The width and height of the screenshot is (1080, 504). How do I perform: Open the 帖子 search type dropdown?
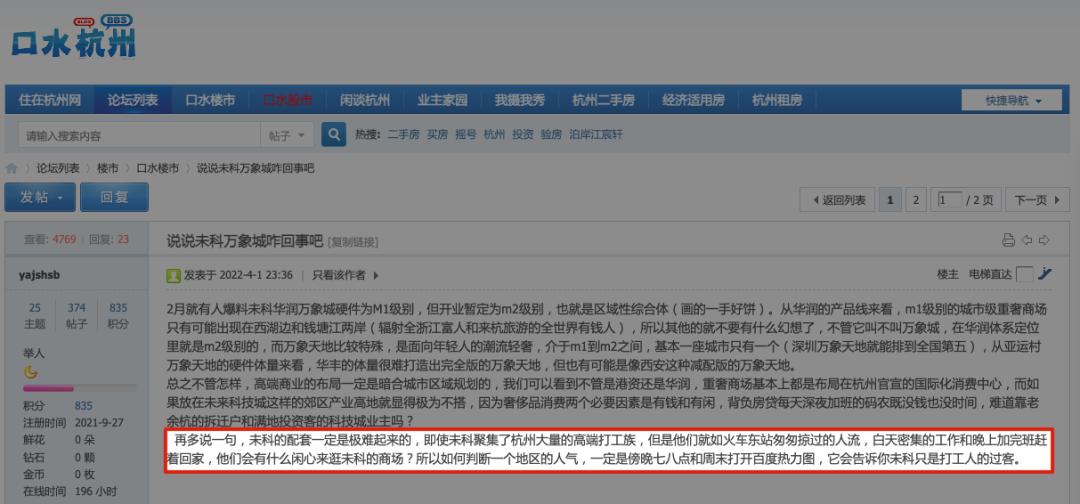[287, 136]
